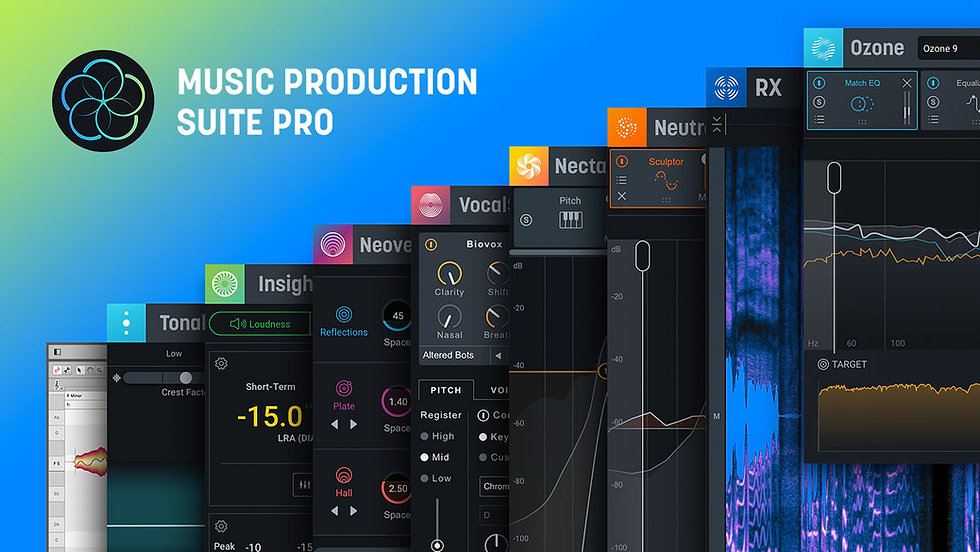Open the Match EQ preset list icon
This screenshot has width=980, height=552.
coord(819,119)
